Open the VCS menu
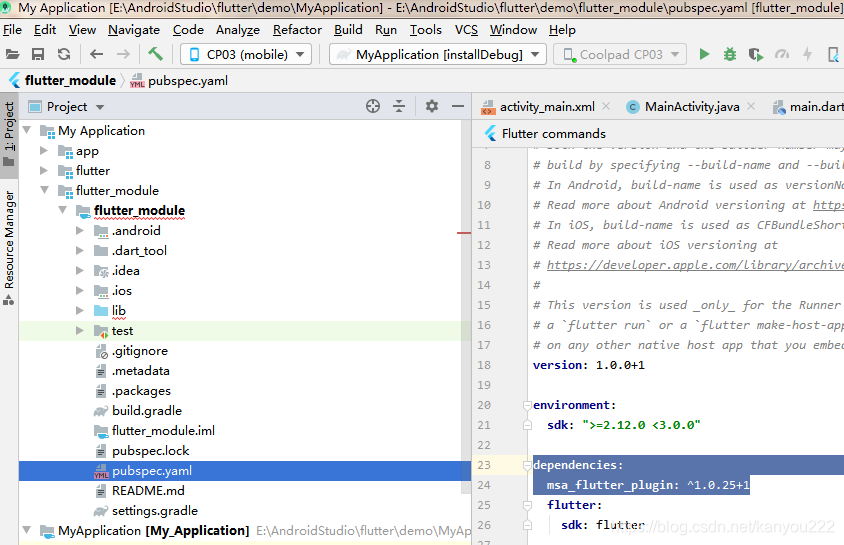 [x=466, y=30]
